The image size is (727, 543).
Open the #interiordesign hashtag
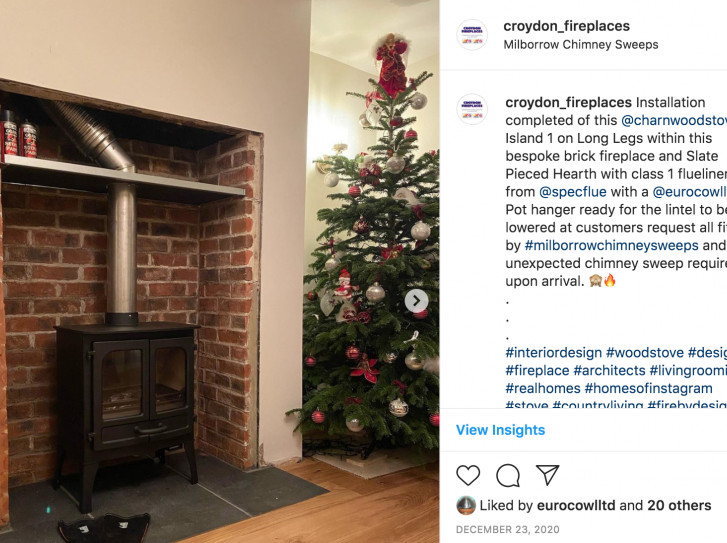point(554,352)
